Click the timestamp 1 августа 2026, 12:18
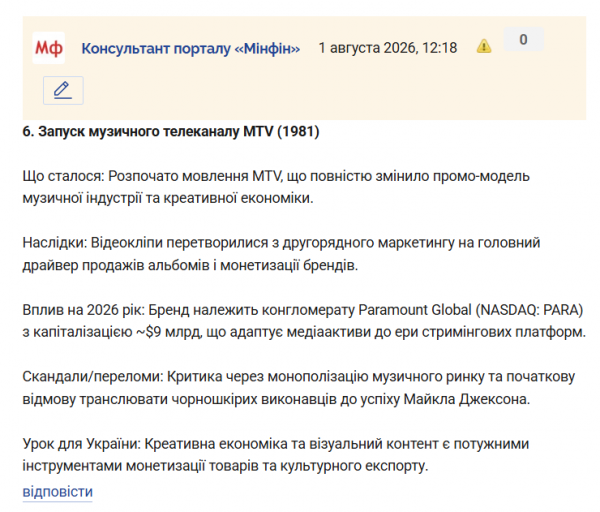The image size is (600, 512). tap(388, 48)
